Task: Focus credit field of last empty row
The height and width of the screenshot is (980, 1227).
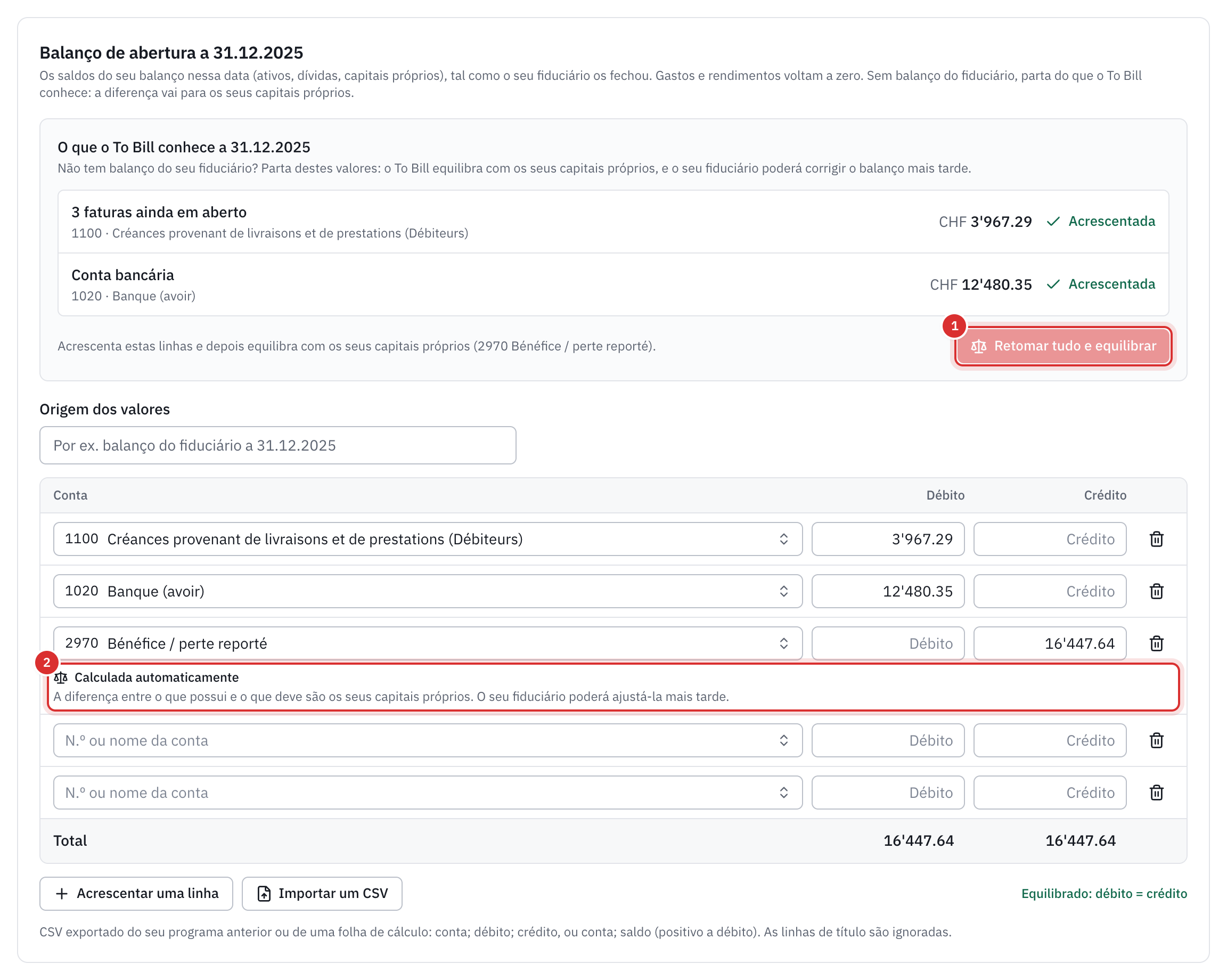Action: 1050,793
